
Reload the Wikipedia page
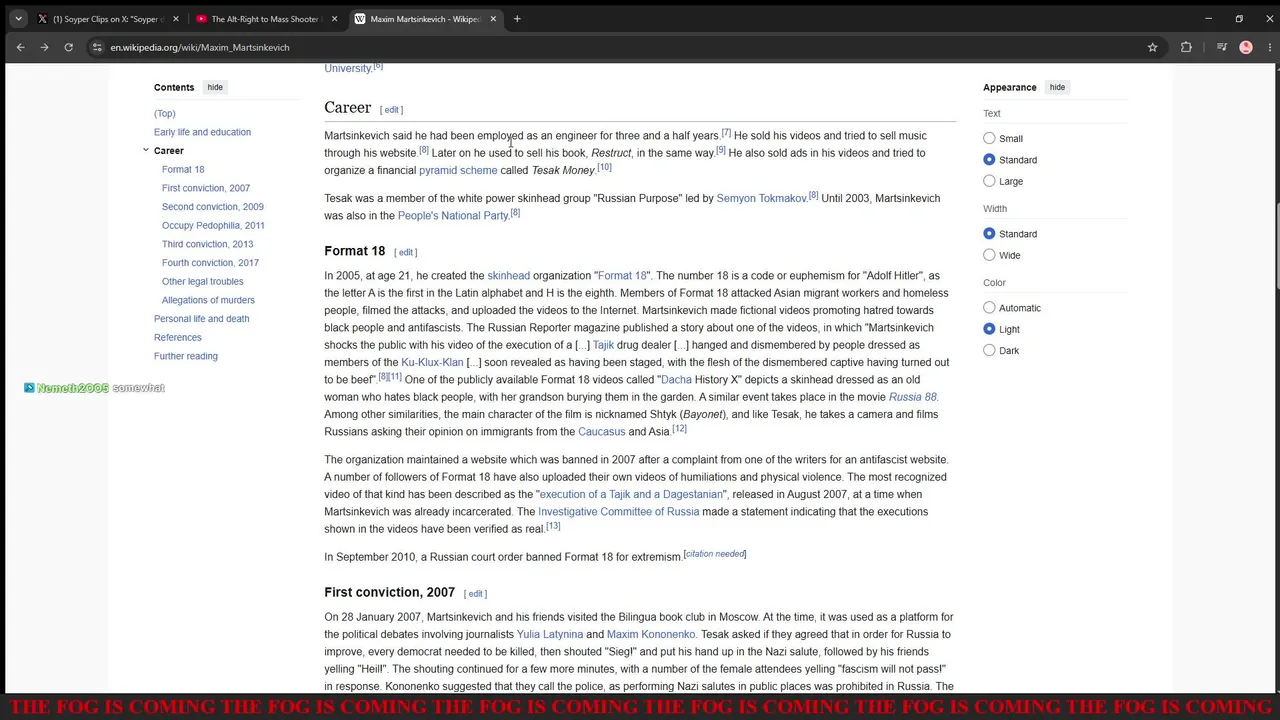[68, 47]
